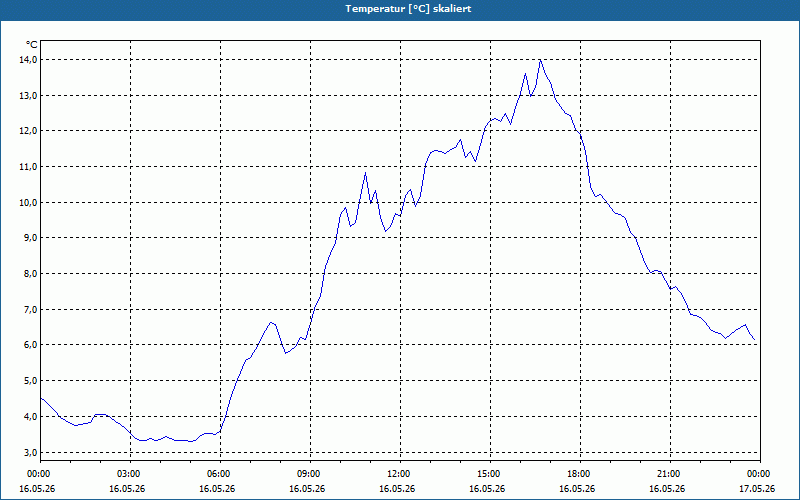The image size is (800, 500).
Task: Click the 7,0 label on the y-axis
Action: [31, 310]
